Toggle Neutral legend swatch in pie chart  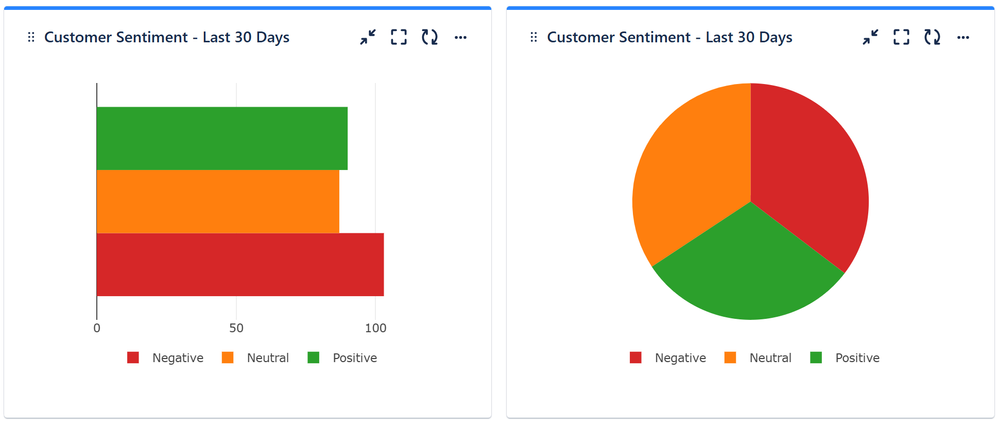(731, 358)
